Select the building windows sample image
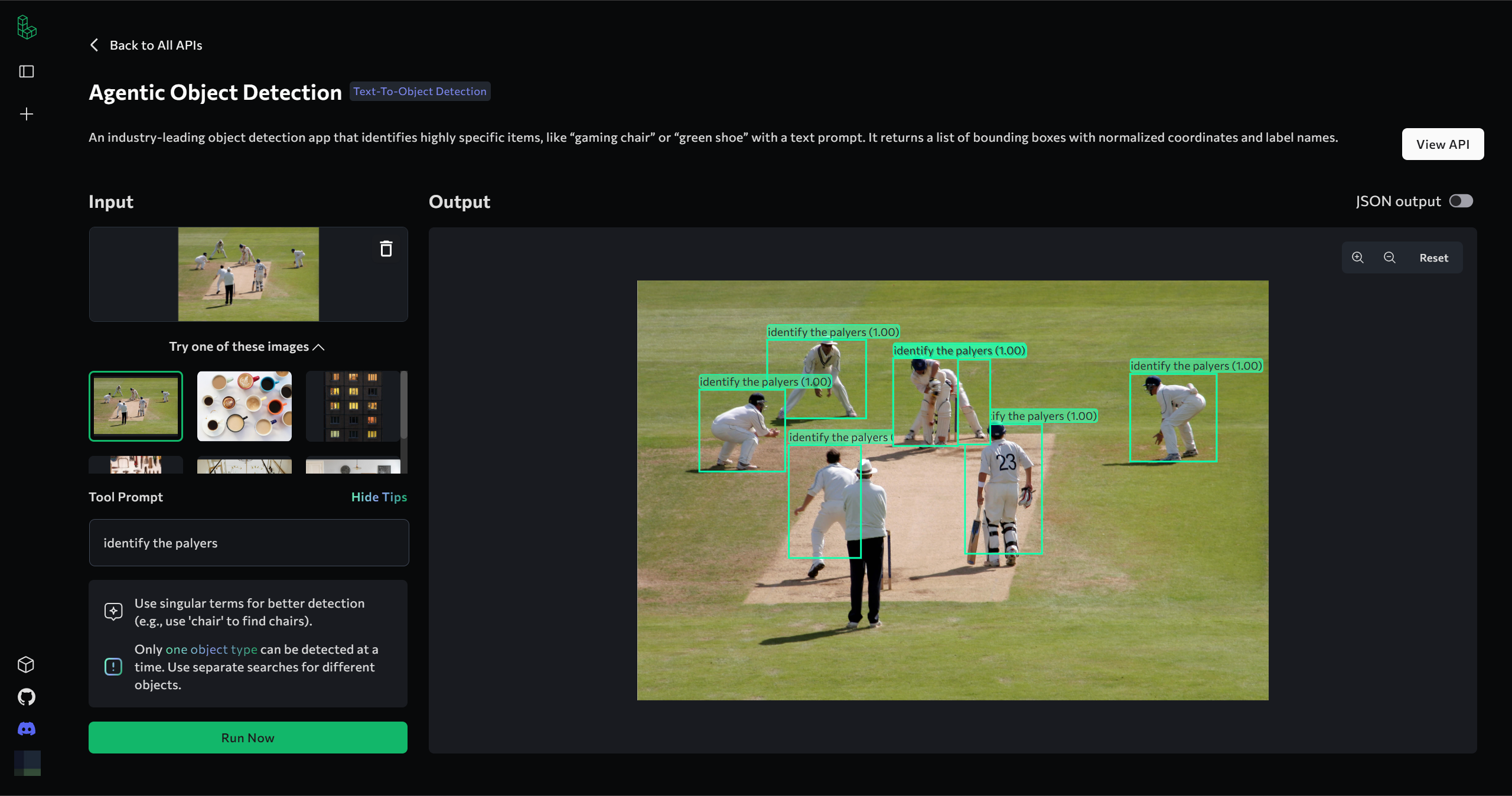Image resolution: width=1512 pixels, height=796 pixels. (353, 406)
